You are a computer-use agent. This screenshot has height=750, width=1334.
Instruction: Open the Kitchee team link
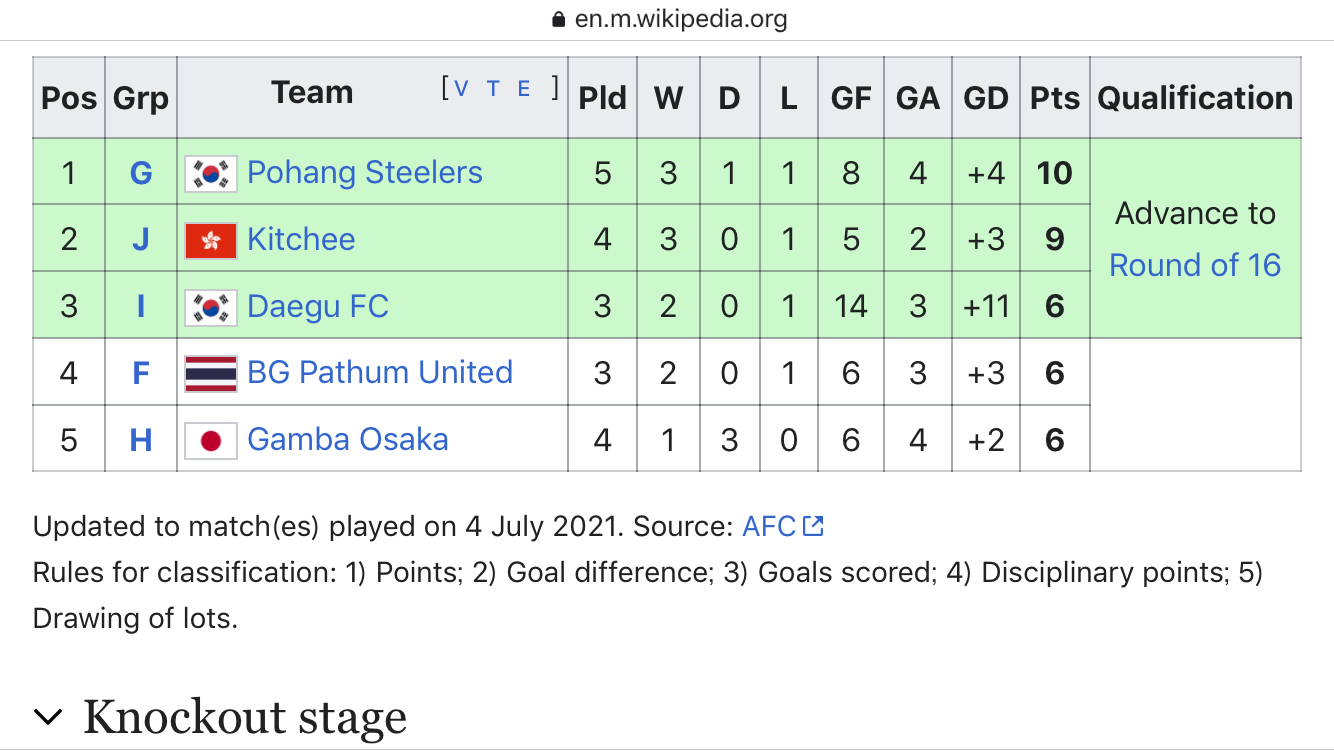point(301,240)
